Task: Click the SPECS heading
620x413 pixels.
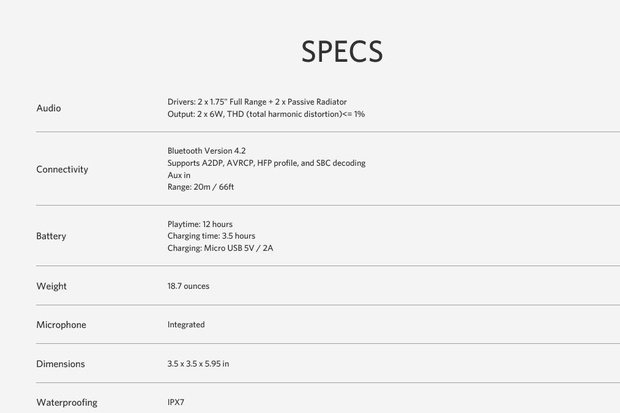Action: coord(342,51)
